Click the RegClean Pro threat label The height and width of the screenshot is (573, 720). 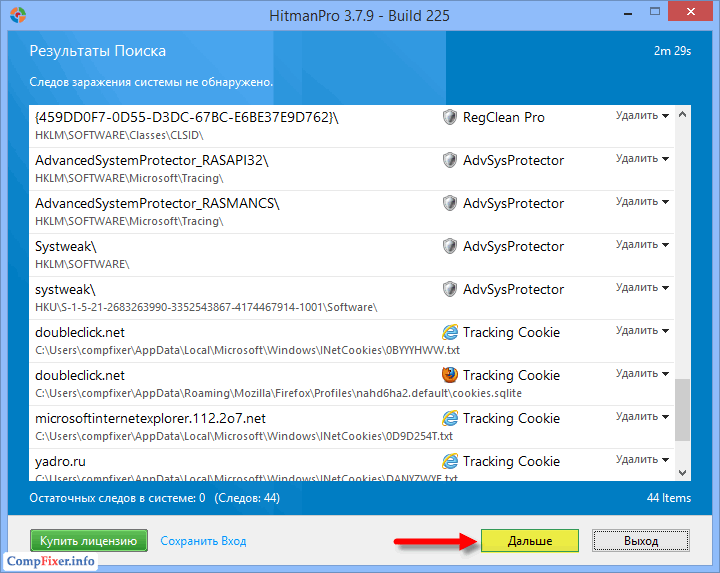pos(504,118)
